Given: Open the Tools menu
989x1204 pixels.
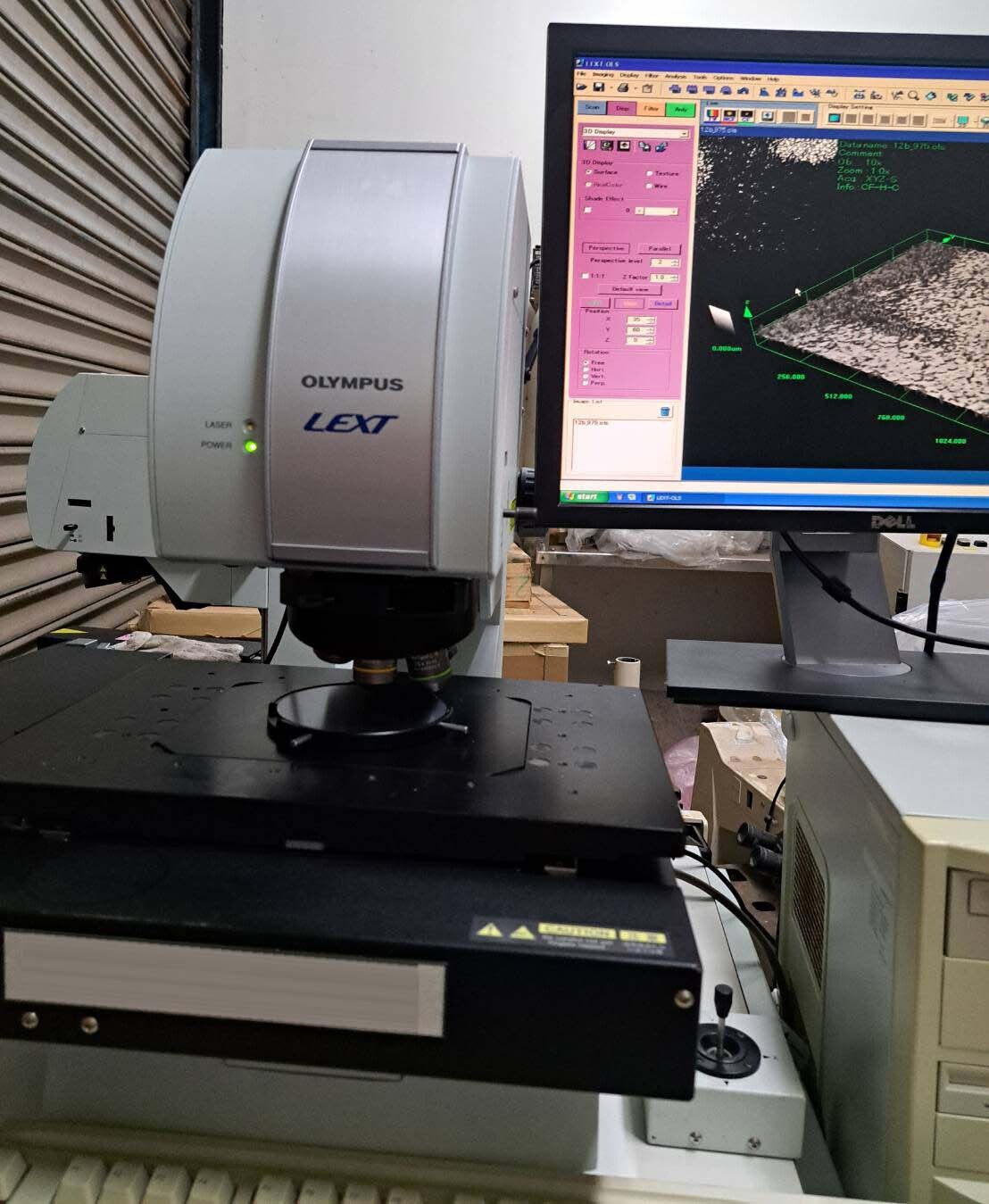Looking at the screenshot, I should [700, 78].
